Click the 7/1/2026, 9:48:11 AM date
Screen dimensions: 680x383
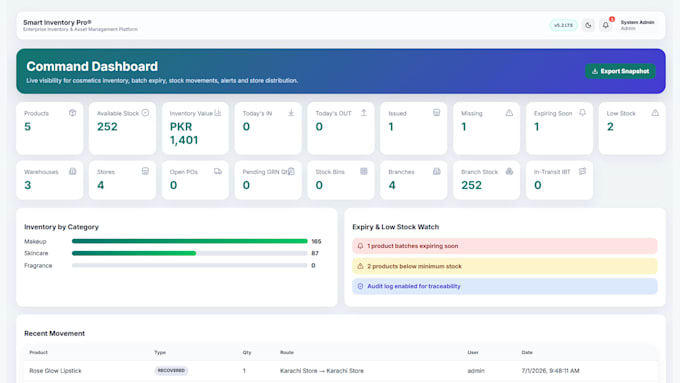(550, 371)
